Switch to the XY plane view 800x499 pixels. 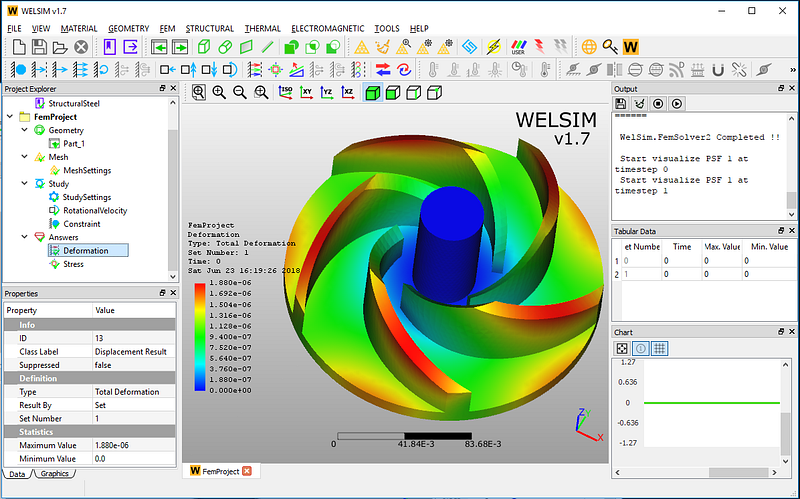[306, 92]
